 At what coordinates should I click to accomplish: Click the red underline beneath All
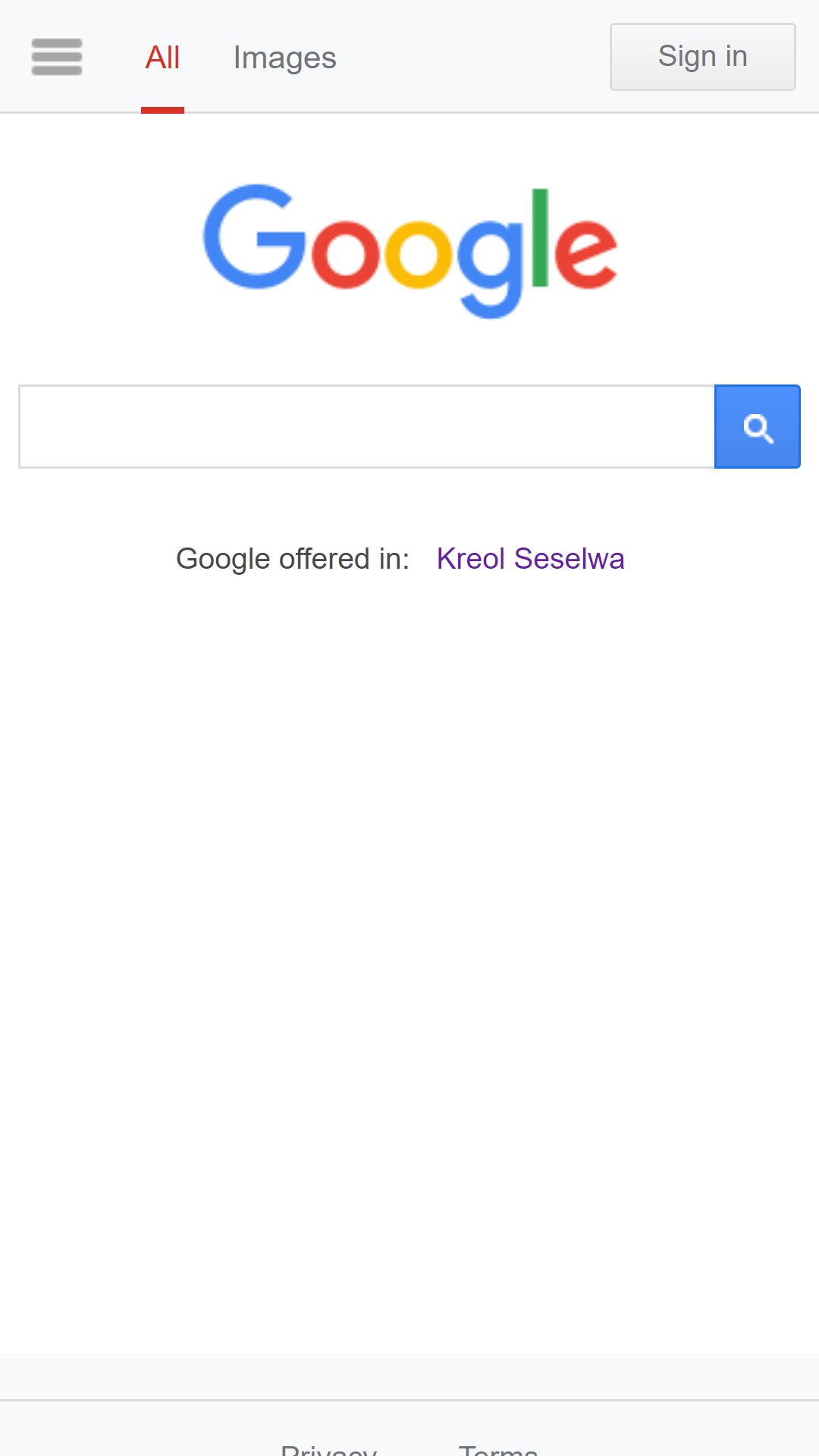pyautogui.click(x=162, y=110)
